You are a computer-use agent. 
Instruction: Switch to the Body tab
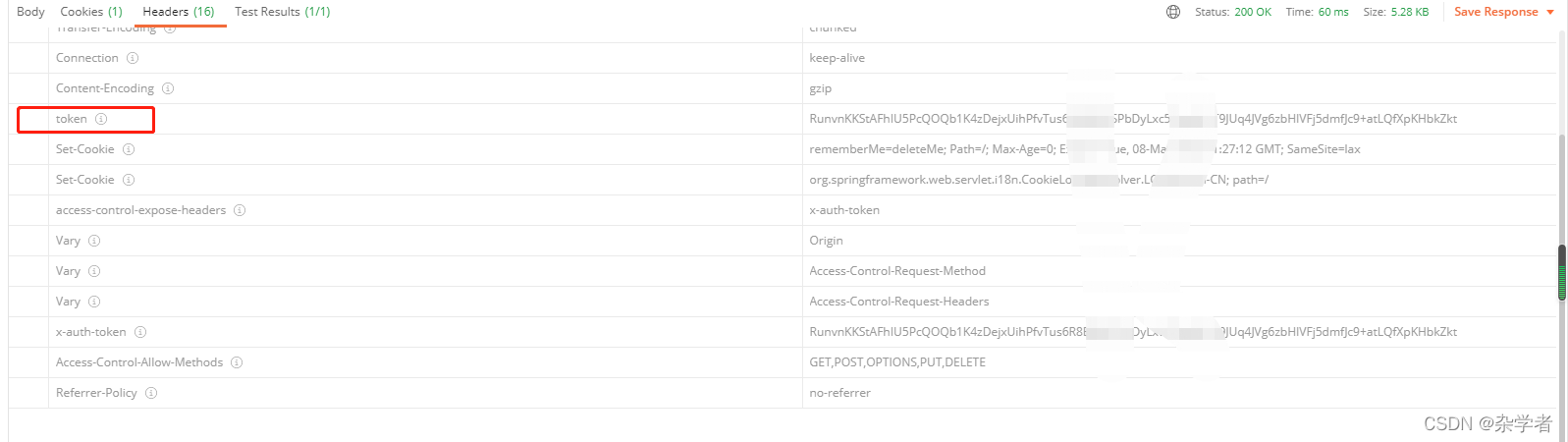(x=30, y=12)
